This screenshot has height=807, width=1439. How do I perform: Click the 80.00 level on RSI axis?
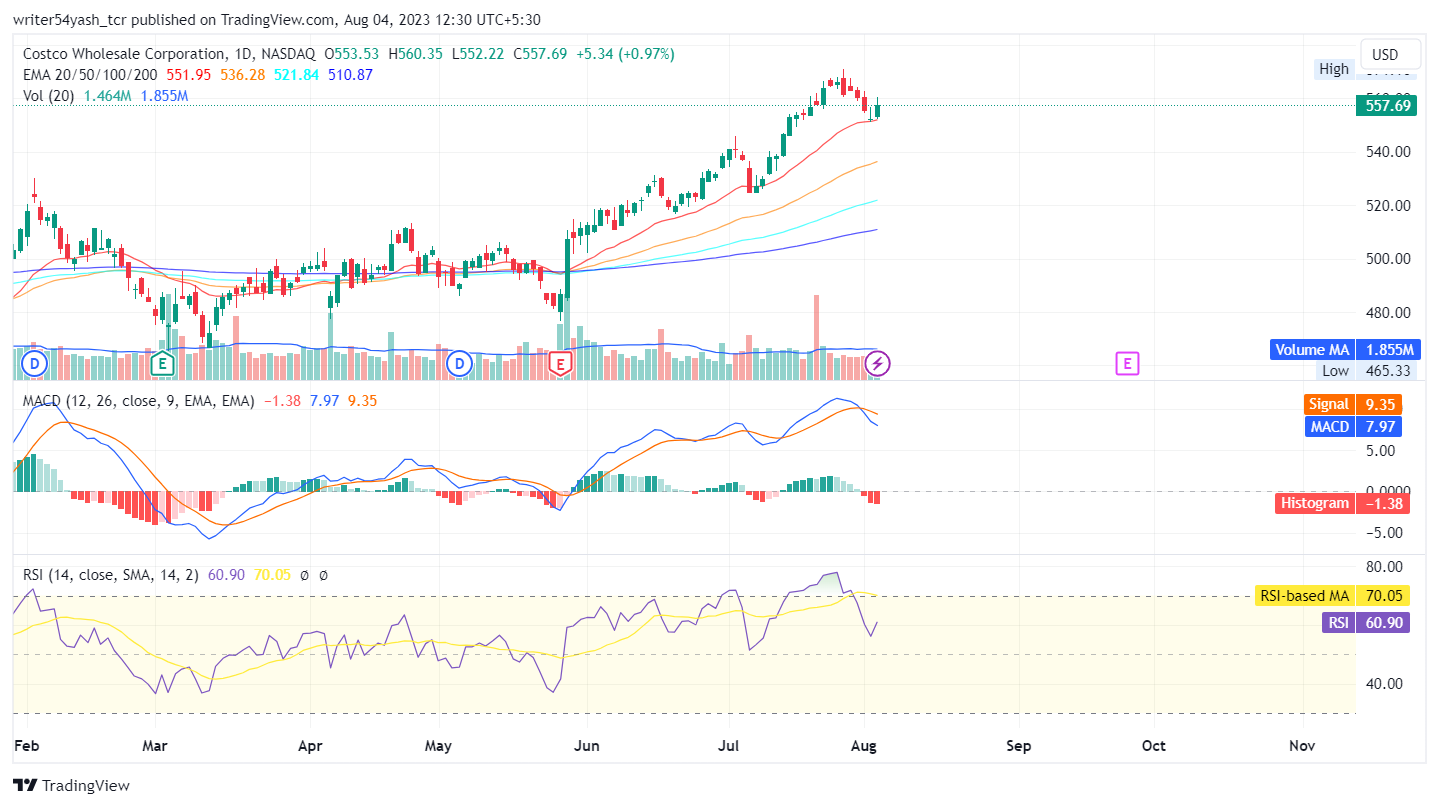pos(1385,566)
